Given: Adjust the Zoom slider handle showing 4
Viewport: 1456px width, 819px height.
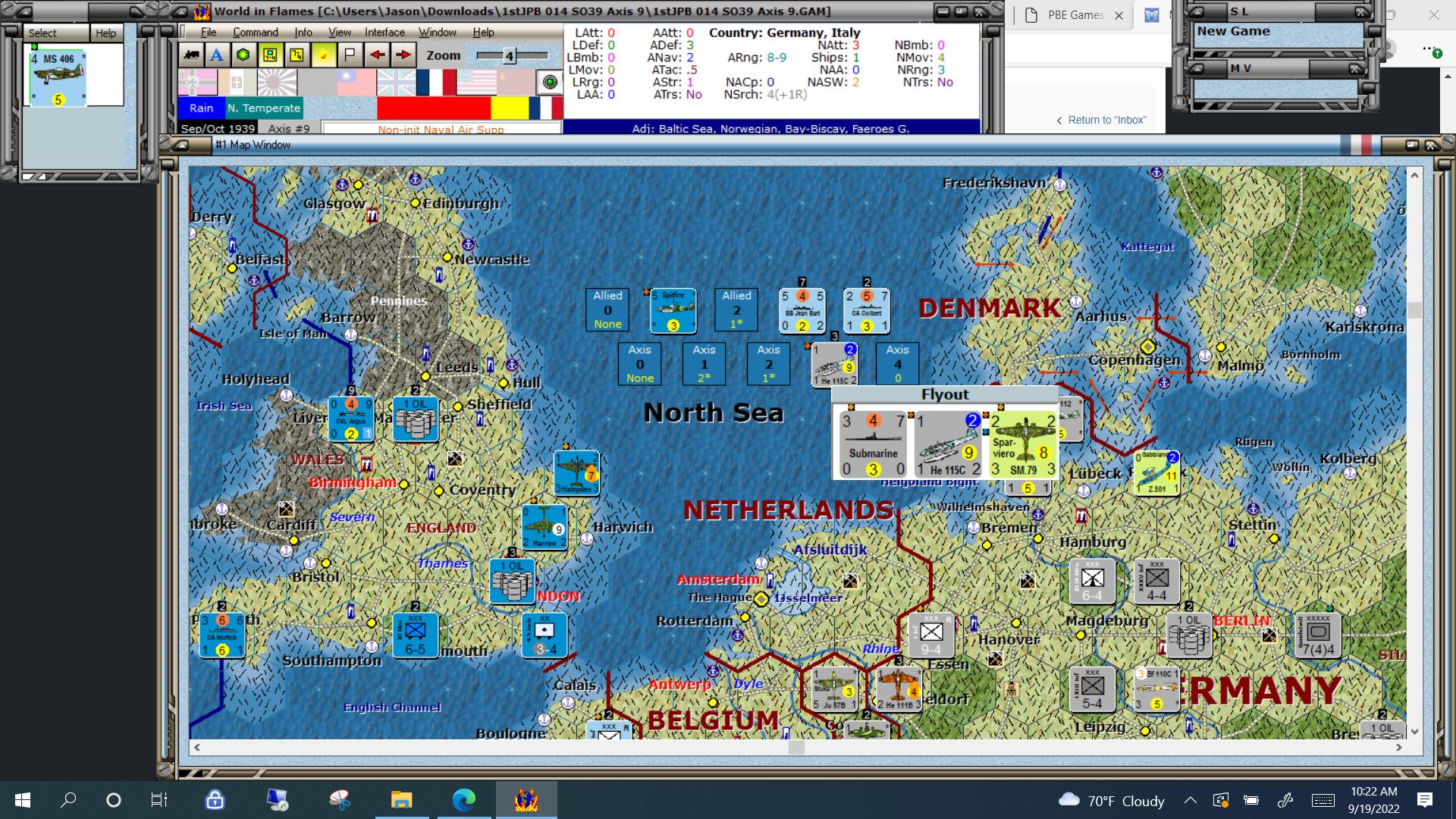Looking at the screenshot, I should point(510,55).
